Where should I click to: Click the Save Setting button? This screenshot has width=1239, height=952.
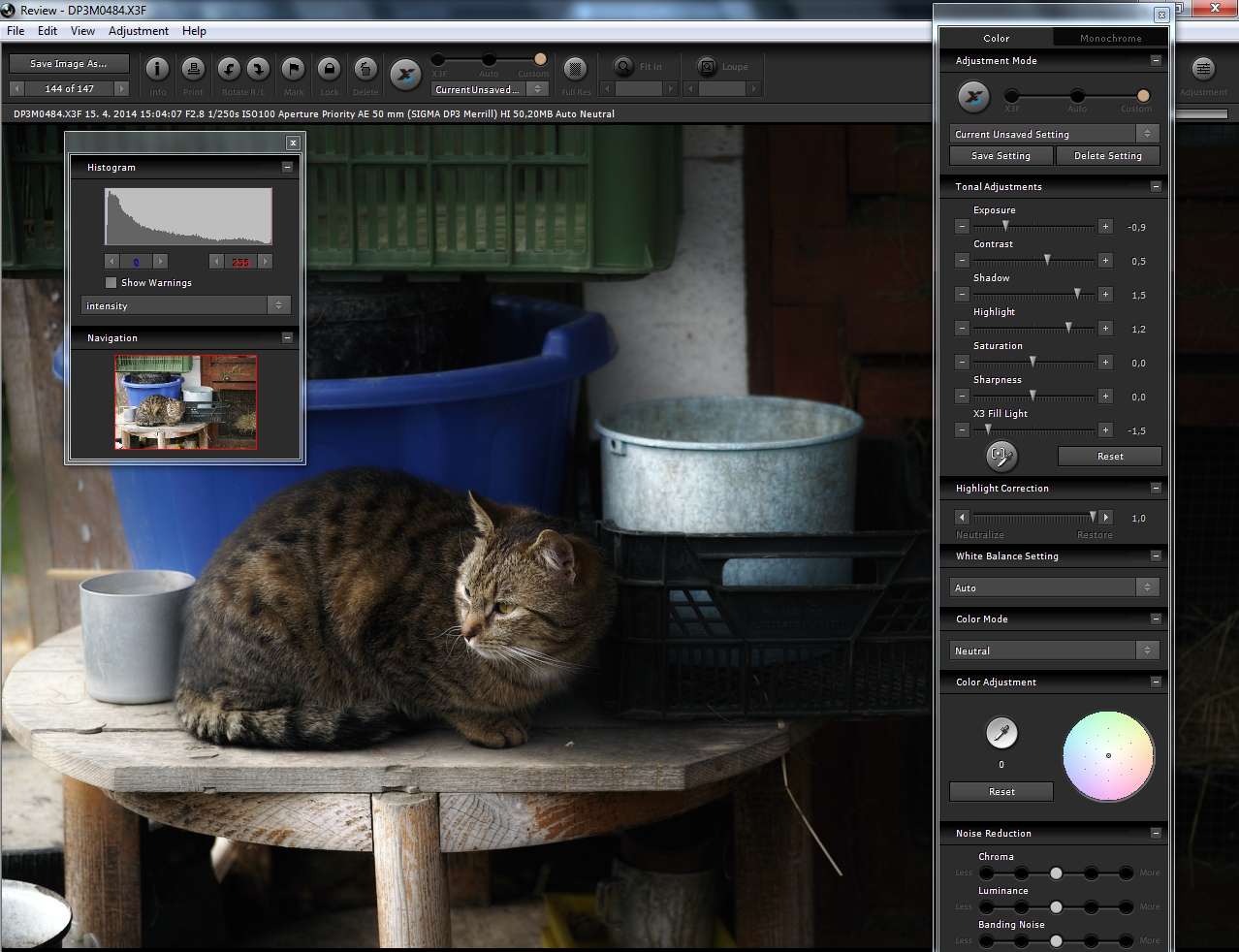pyautogui.click(x=1001, y=156)
